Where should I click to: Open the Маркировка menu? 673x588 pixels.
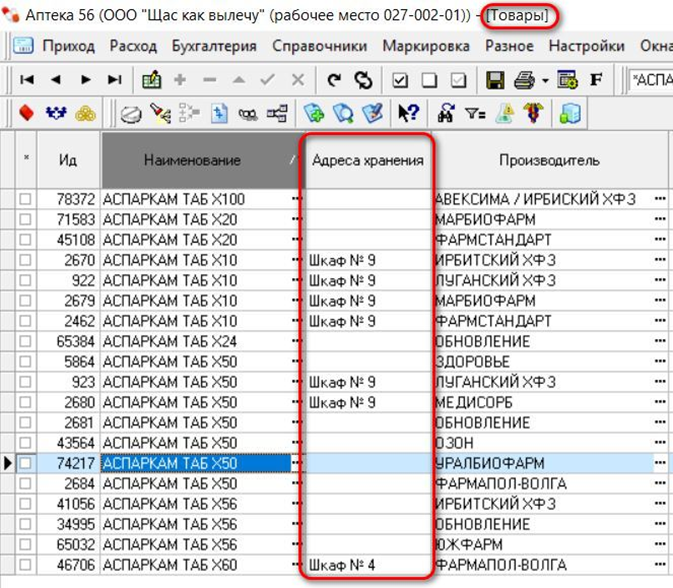pyautogui.click(x=426, y=45)
